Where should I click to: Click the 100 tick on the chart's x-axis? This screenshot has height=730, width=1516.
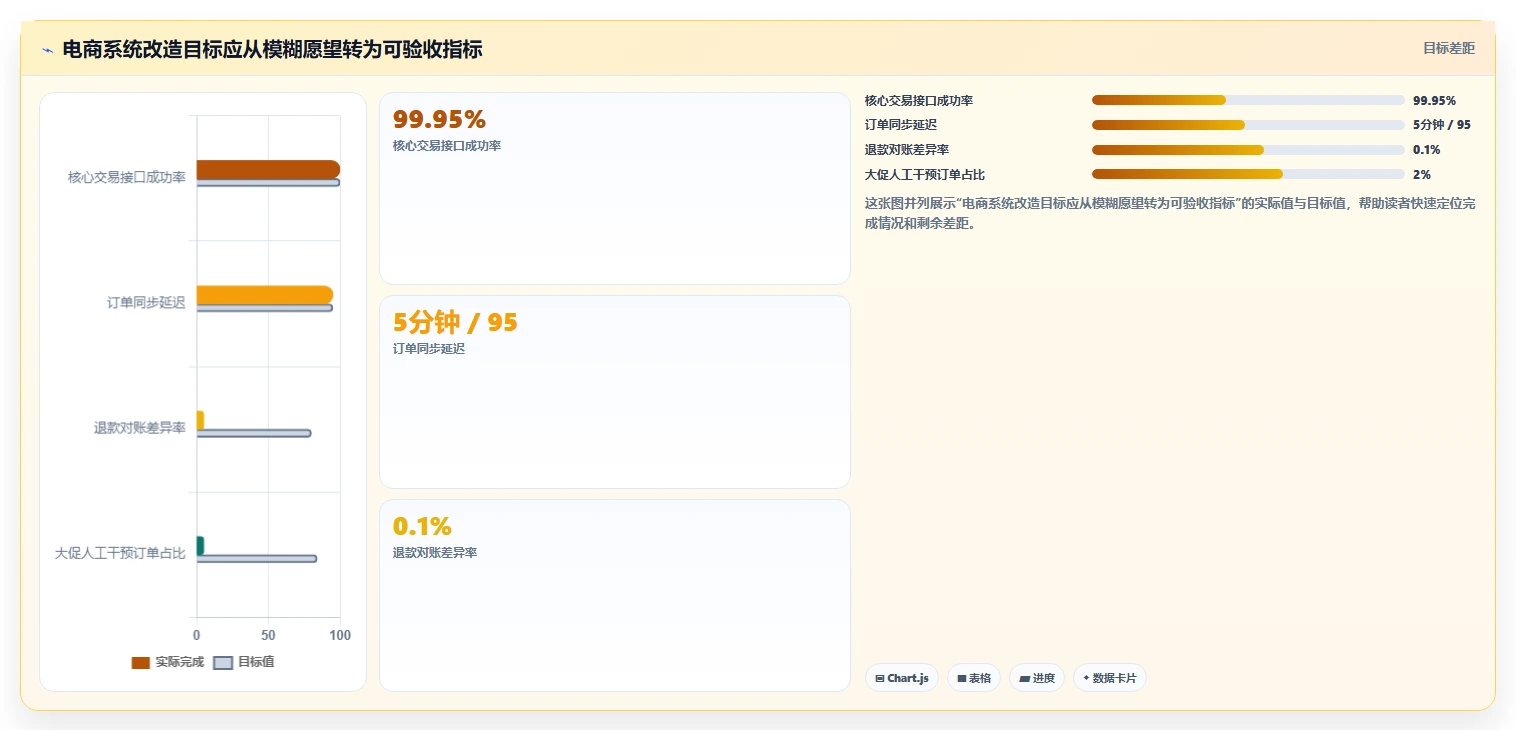pyautogui.click(x=340, y=635)
